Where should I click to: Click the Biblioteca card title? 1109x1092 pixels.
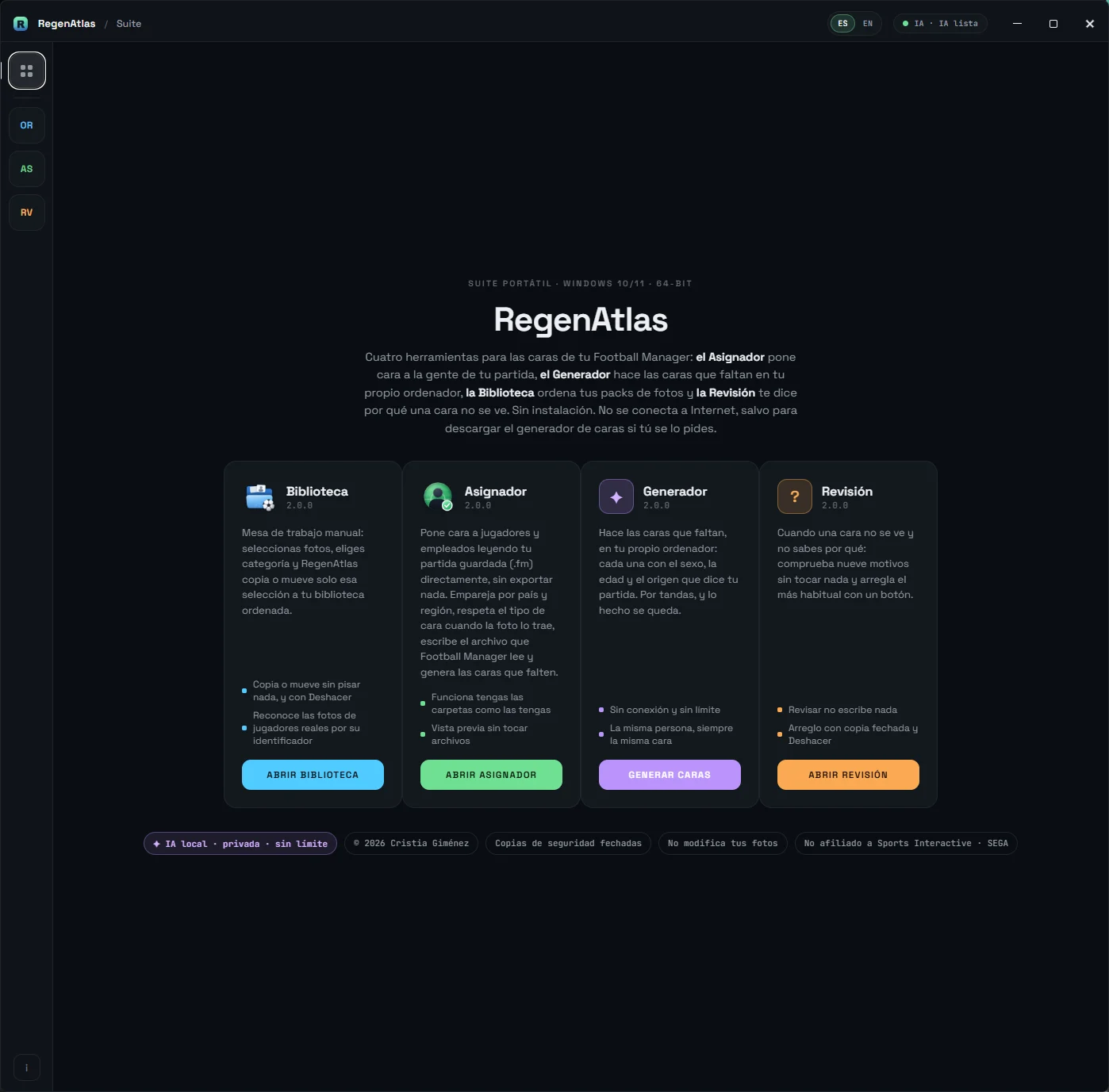coord(317,492)
